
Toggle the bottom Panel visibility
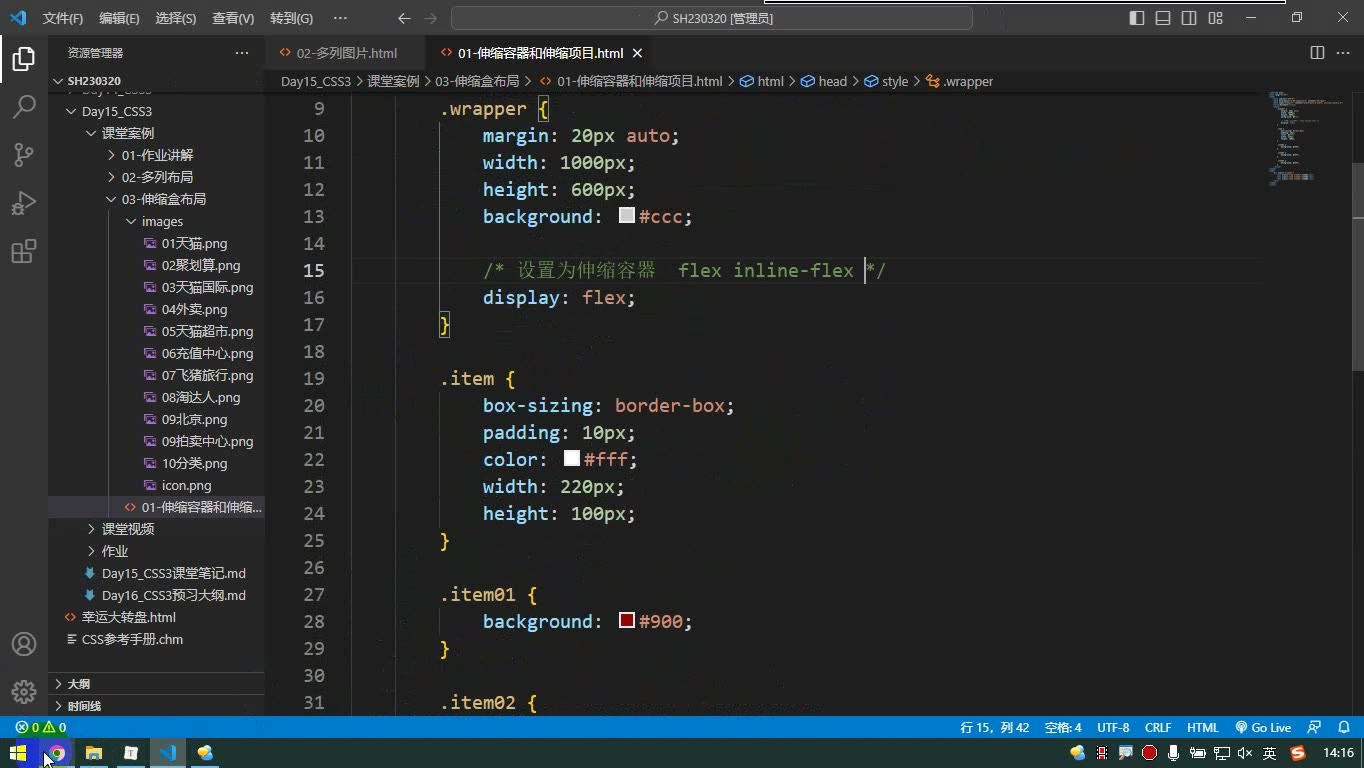(1163, 18)
